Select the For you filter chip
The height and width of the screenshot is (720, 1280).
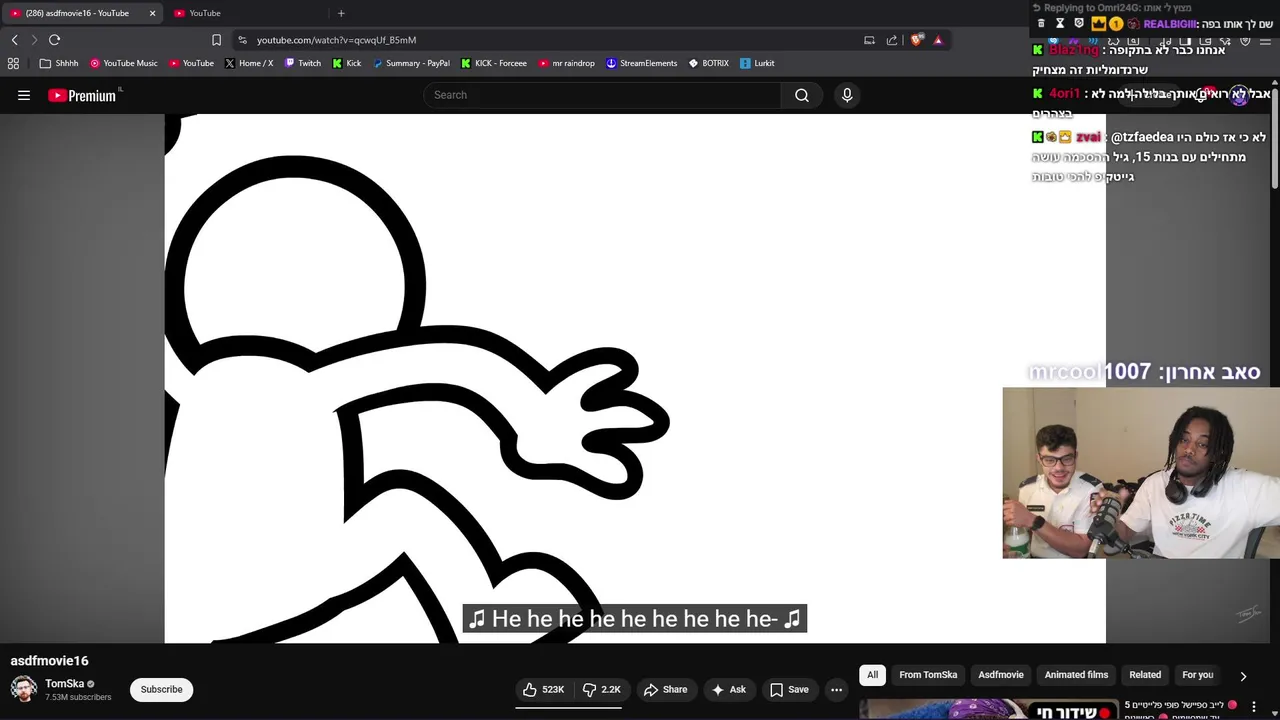(1198, 675)
